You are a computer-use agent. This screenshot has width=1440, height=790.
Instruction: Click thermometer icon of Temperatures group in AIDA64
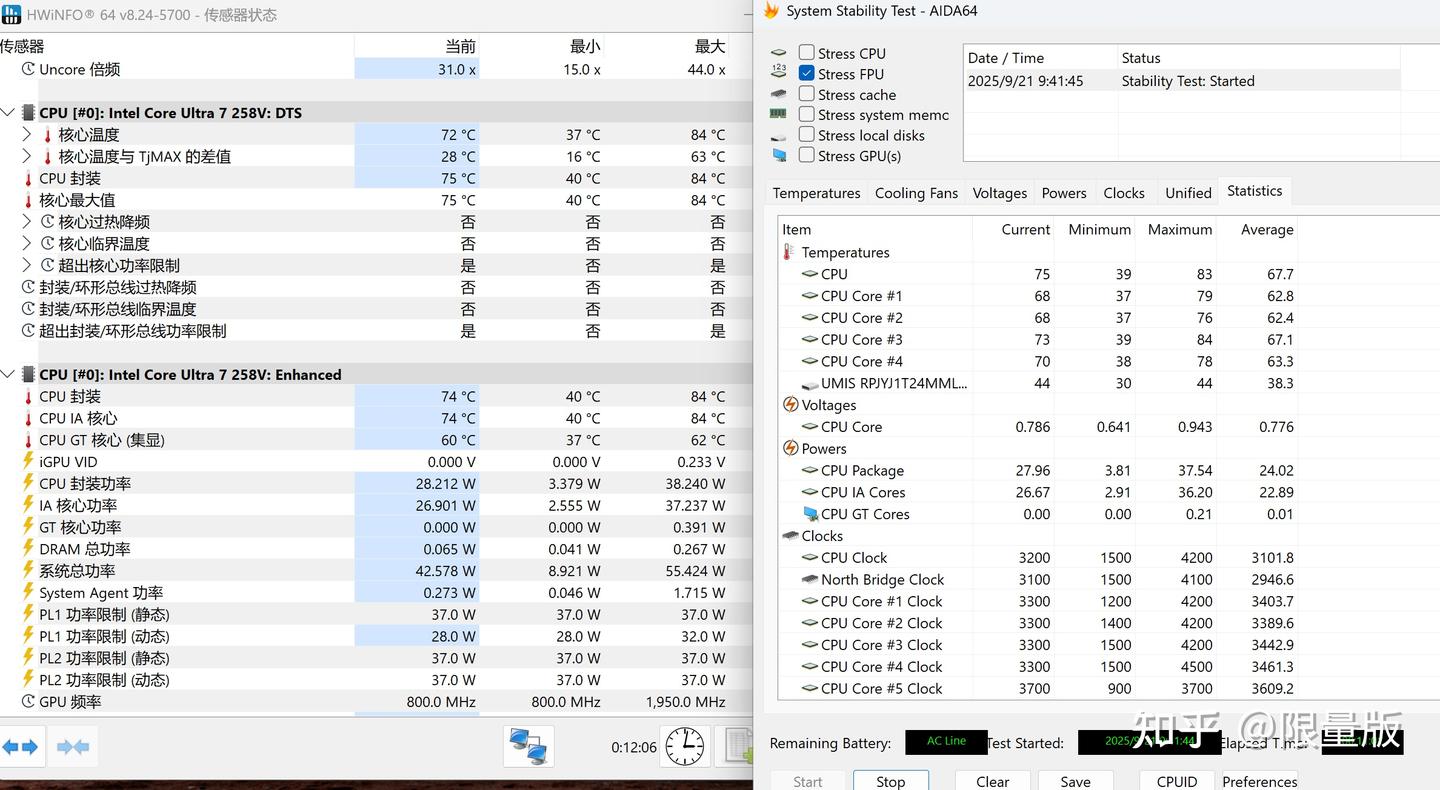point(789,252)
